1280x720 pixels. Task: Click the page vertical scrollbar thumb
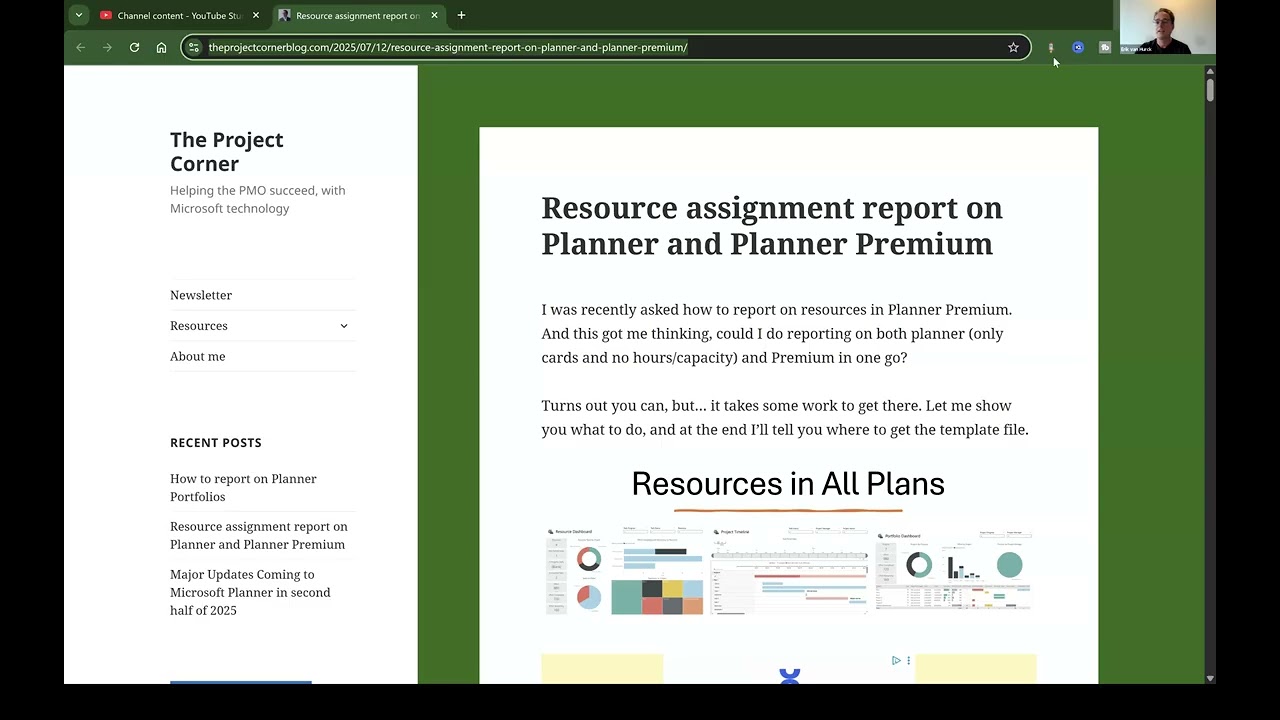tap(1210, 90)
